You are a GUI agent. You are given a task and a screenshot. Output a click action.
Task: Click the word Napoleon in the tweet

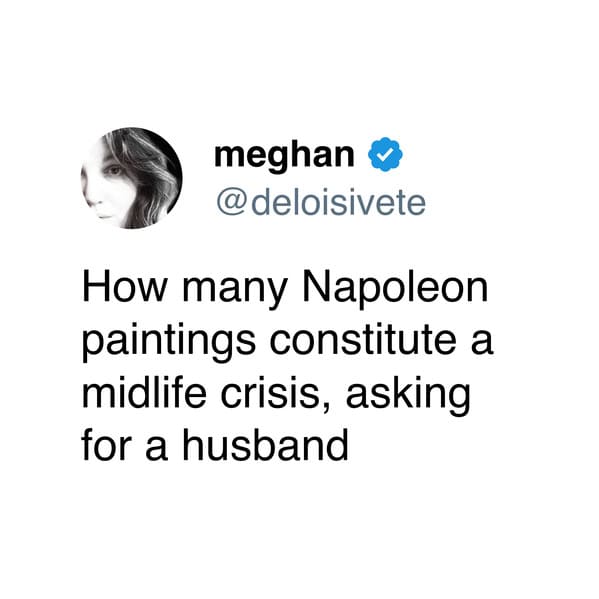pos(395,287)
